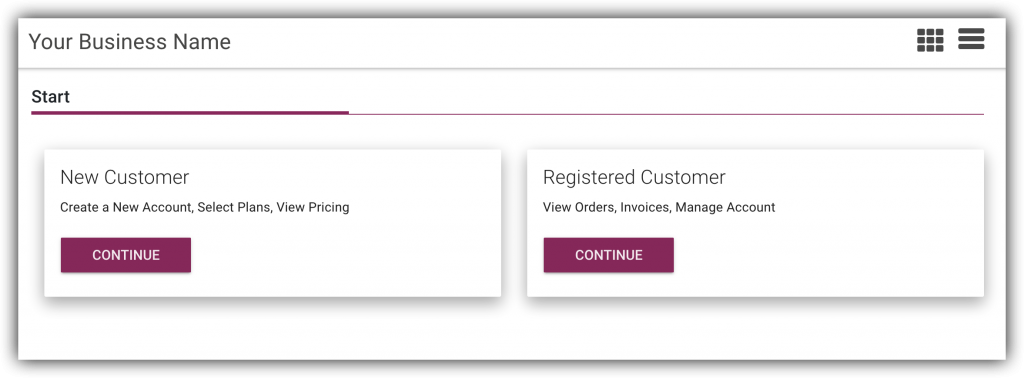Click the View Pricing text
This screenshot has width=1024, height=378.
(313, 208)
